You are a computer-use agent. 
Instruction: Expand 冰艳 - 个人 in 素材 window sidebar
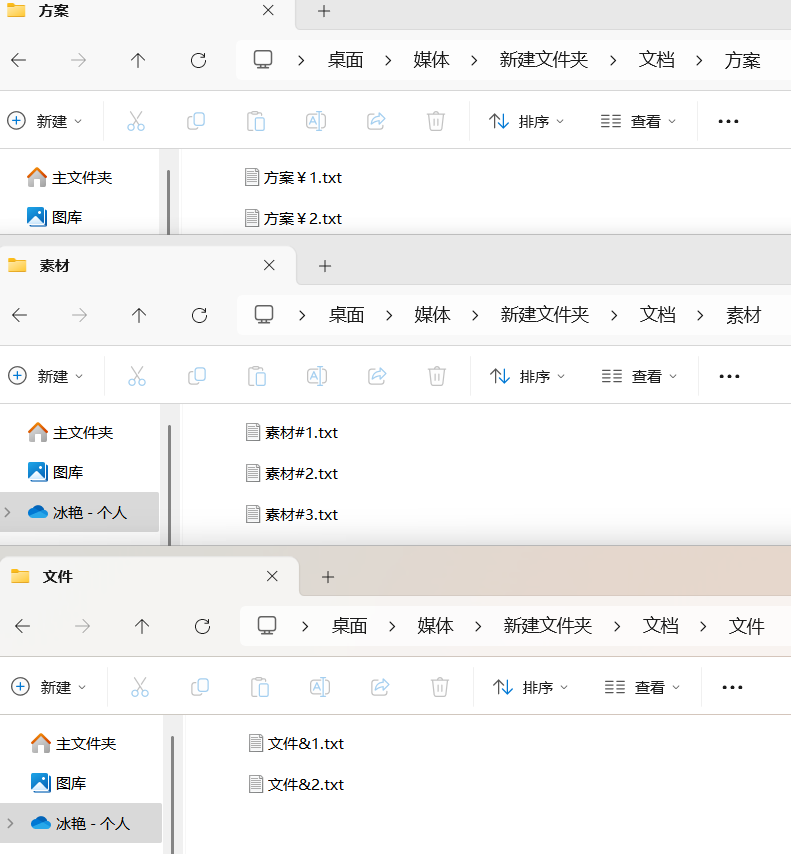(x=8, y=512)
